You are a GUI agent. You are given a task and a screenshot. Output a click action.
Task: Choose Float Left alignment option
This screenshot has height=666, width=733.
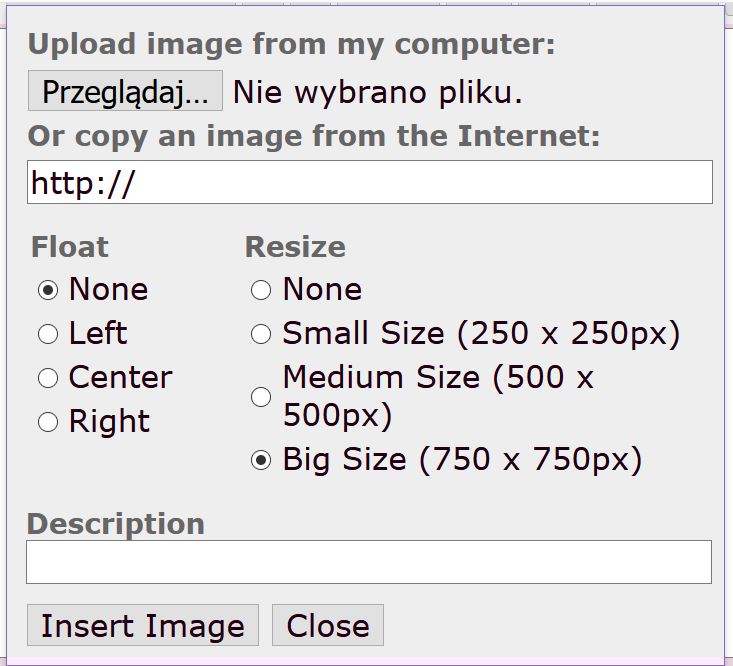coord(48,334)
